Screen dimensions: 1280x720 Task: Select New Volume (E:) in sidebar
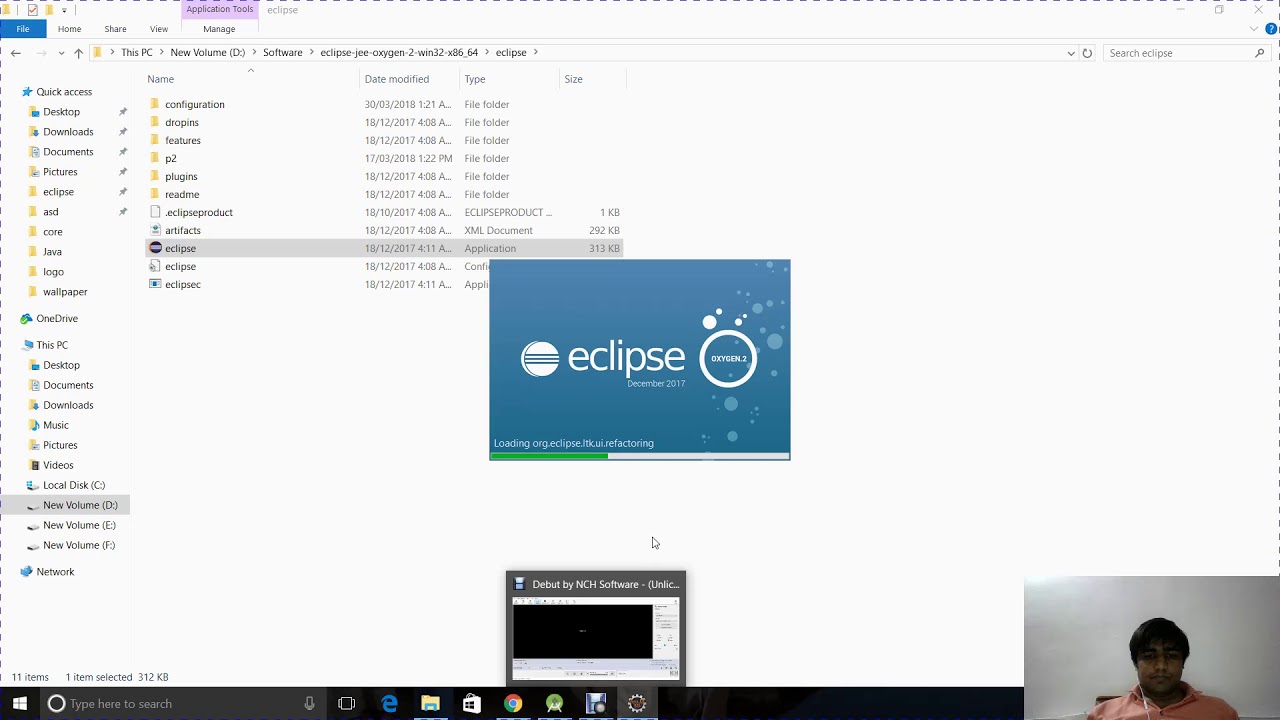pos(79,525)
